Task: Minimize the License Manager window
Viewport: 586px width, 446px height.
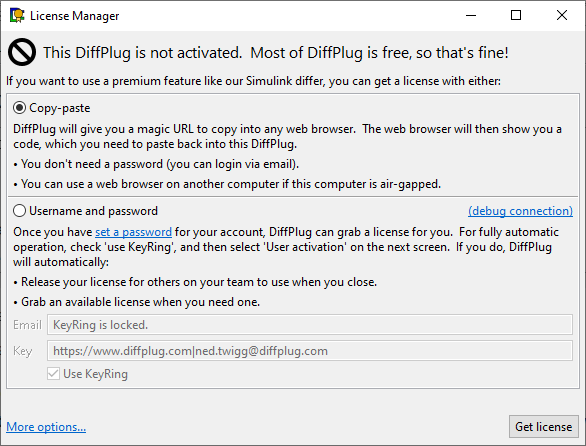Action: coord(471,15)
